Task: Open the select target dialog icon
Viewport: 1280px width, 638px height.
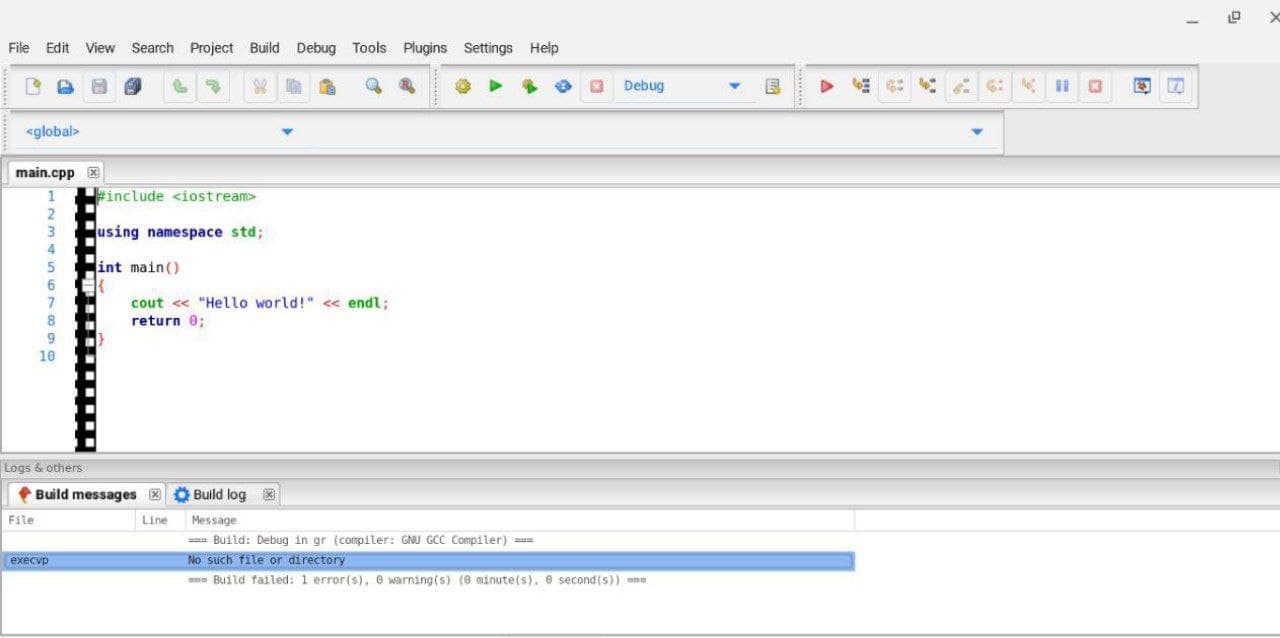Action: (x=772, y=86)
